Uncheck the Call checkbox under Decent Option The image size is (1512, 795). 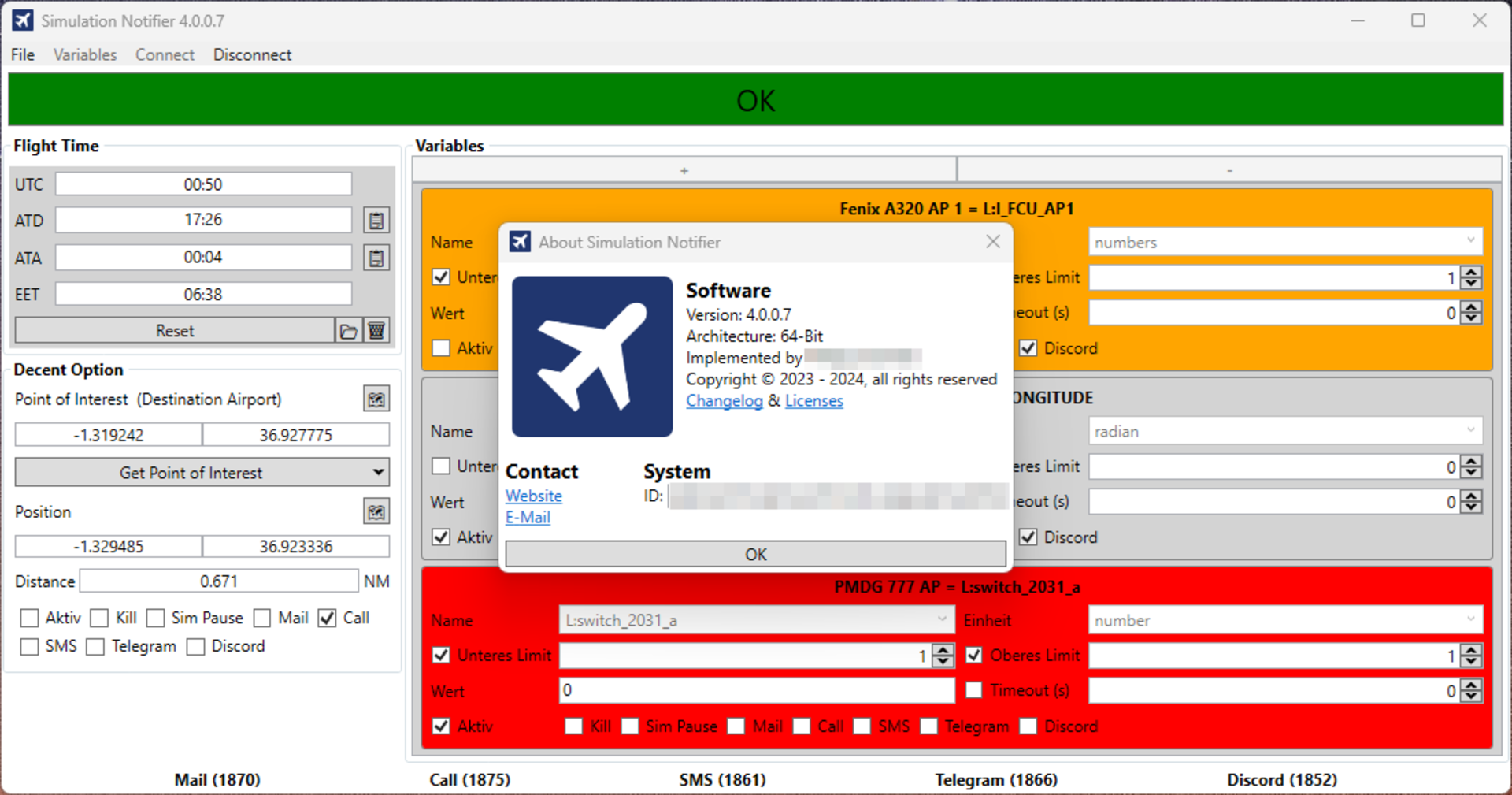[328, 618]
